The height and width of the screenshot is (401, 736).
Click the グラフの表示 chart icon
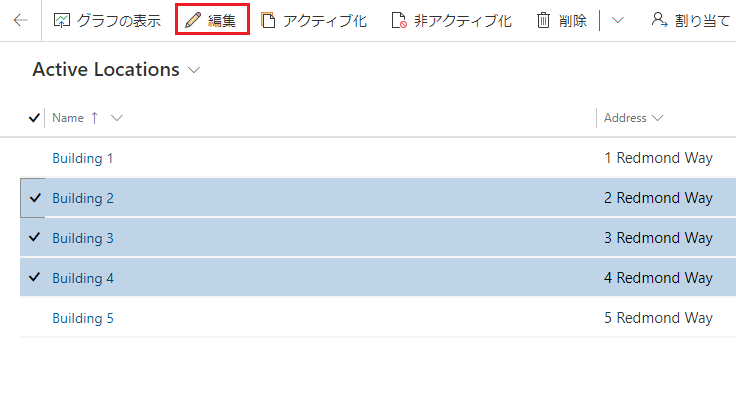click(62, 20)
